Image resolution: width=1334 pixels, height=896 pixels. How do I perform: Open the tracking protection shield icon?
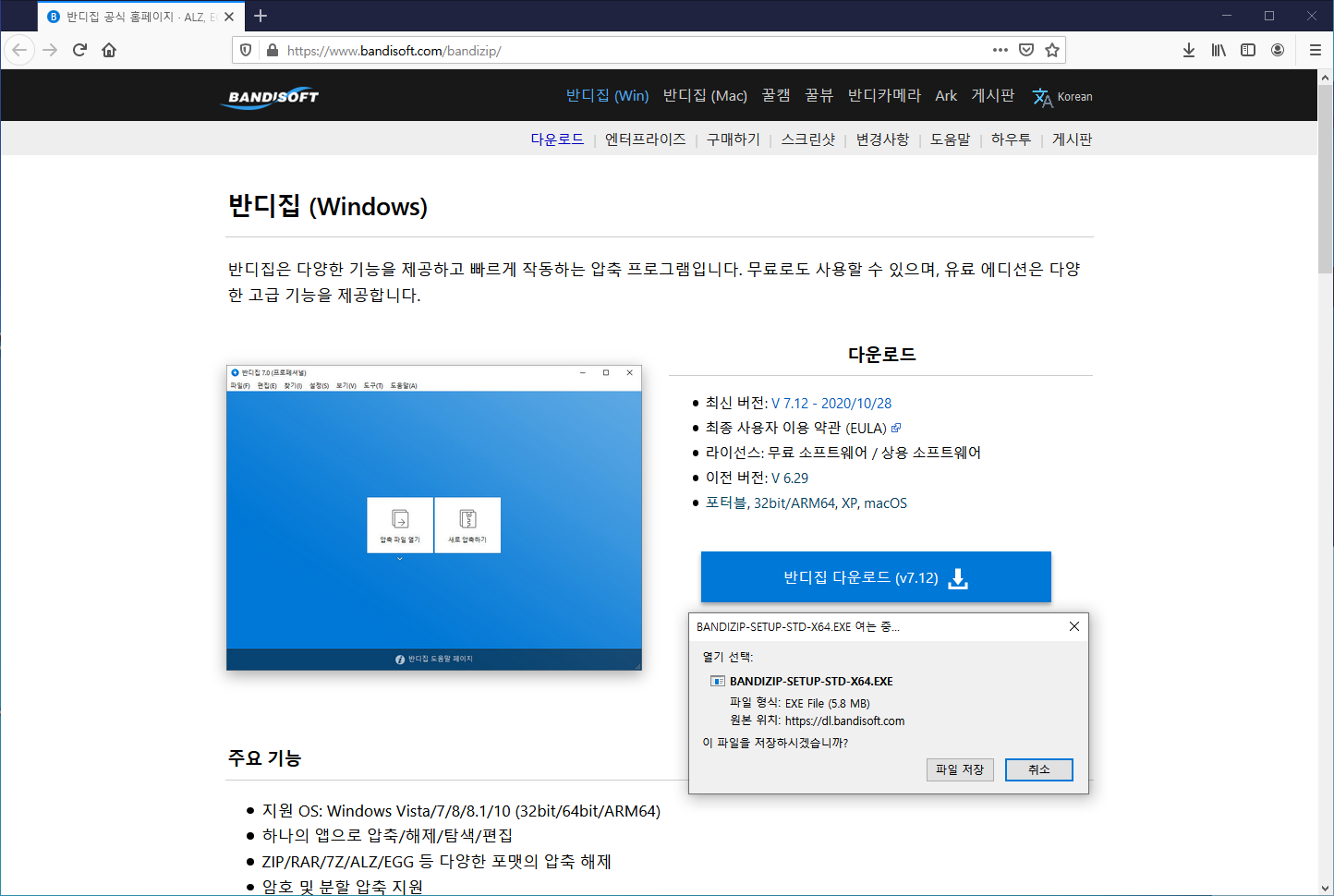click(x=246, y=50)
